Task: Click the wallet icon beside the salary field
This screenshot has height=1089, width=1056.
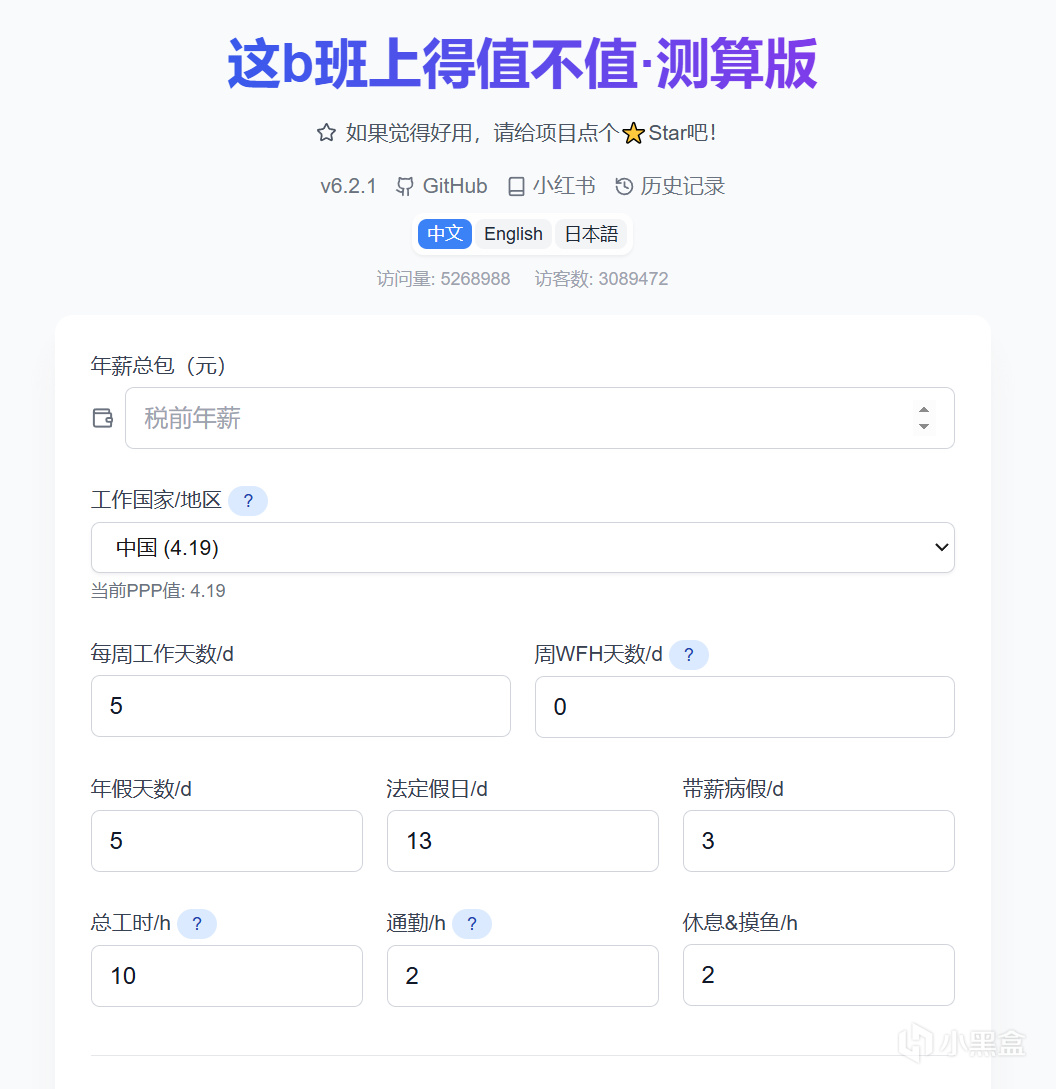Action: click(x=103, y=418)
